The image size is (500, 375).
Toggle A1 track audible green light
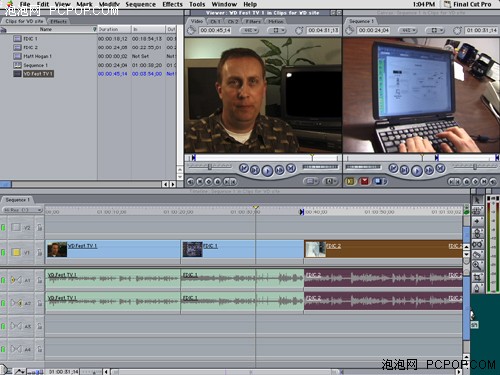[x=3, y=280]
